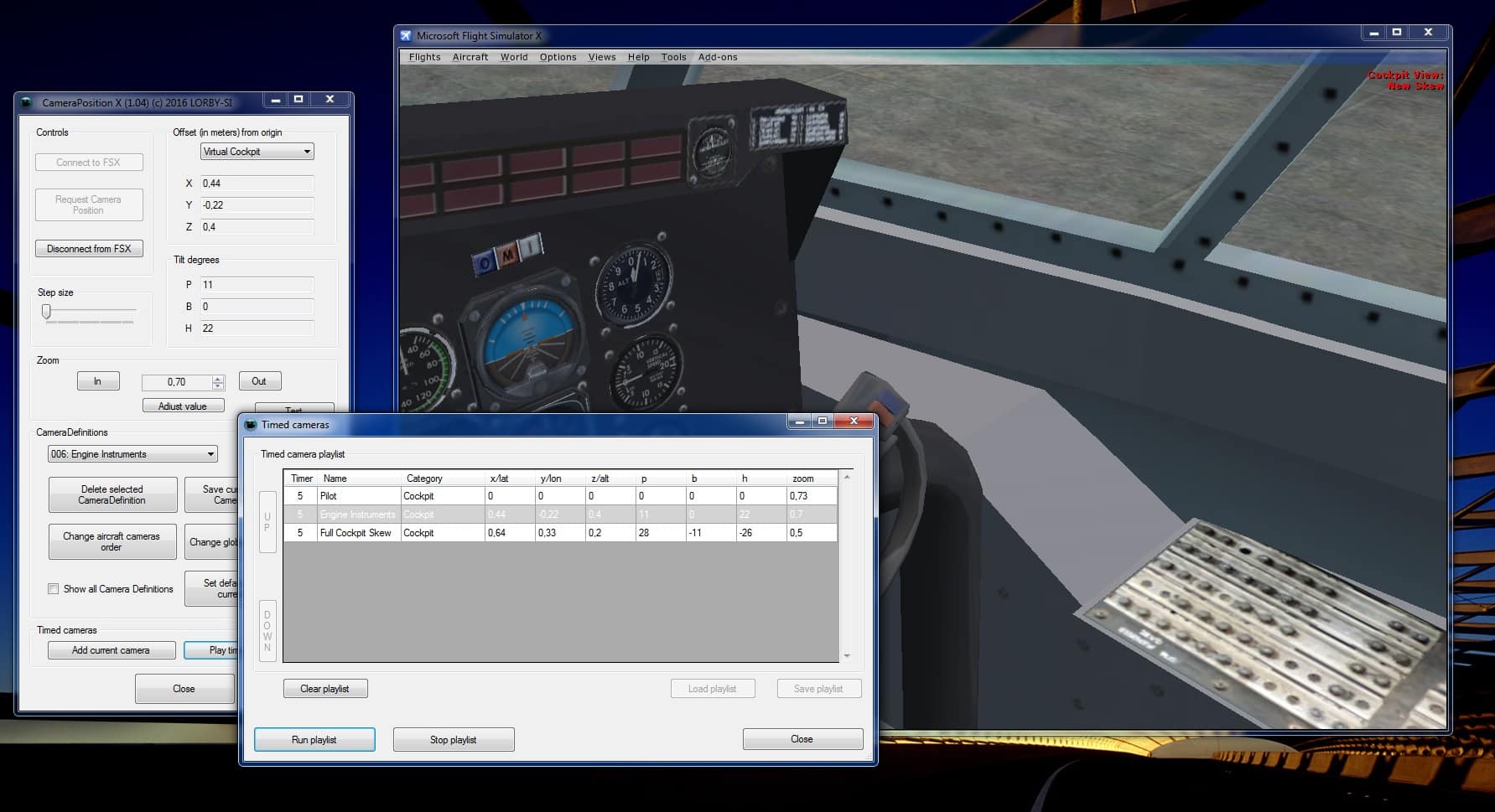Enable Show all Camera Definitions checkbox

pyautogui.click(x=54, y=589)
